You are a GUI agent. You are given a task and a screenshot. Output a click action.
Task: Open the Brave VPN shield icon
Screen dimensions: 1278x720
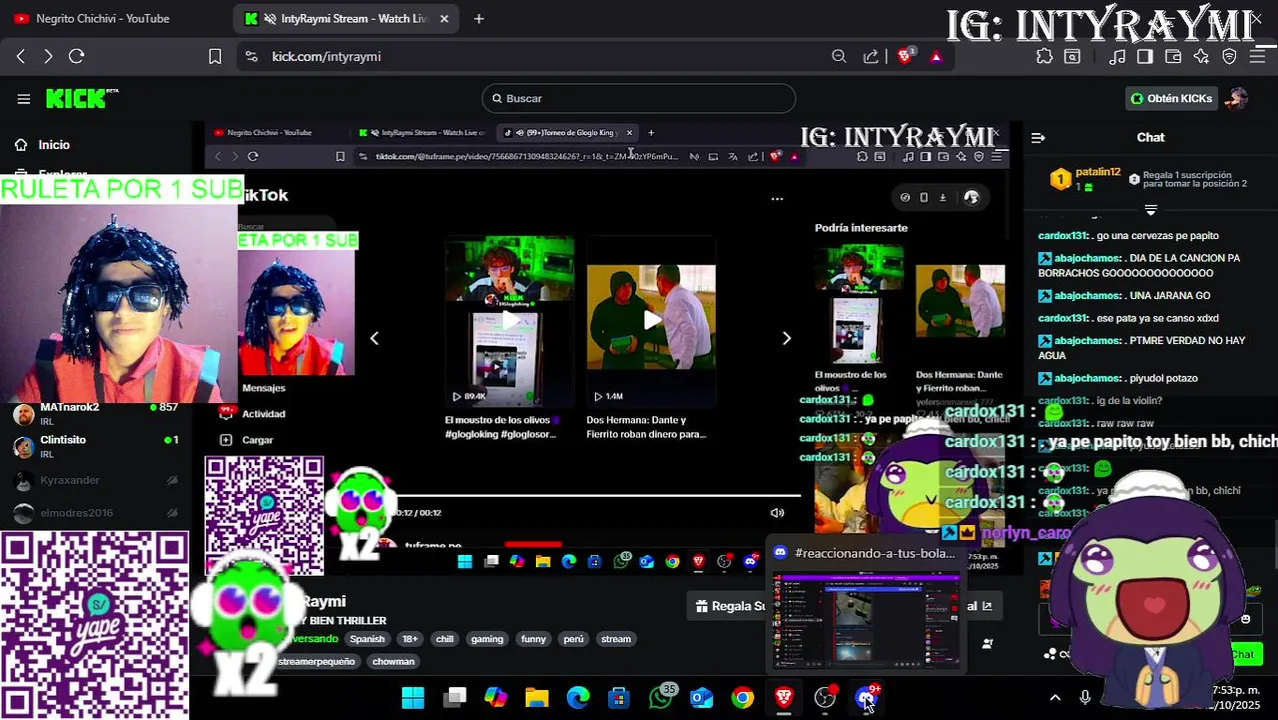pyautogui.click(x=1229, y=57)
